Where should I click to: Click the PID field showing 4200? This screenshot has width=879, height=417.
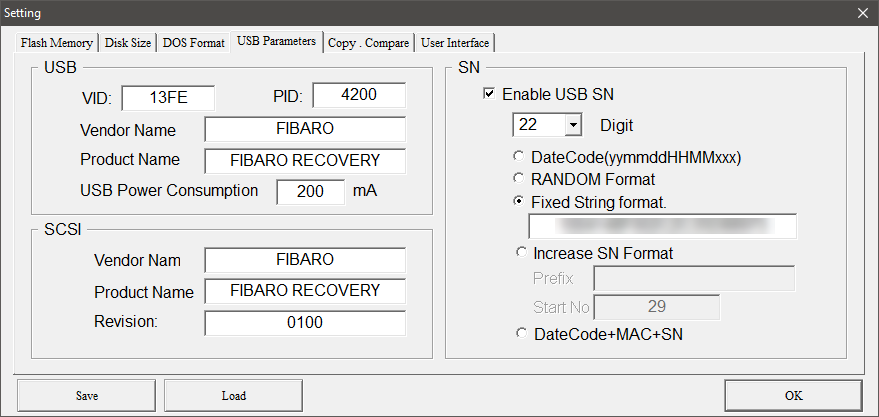pos(359,95)
